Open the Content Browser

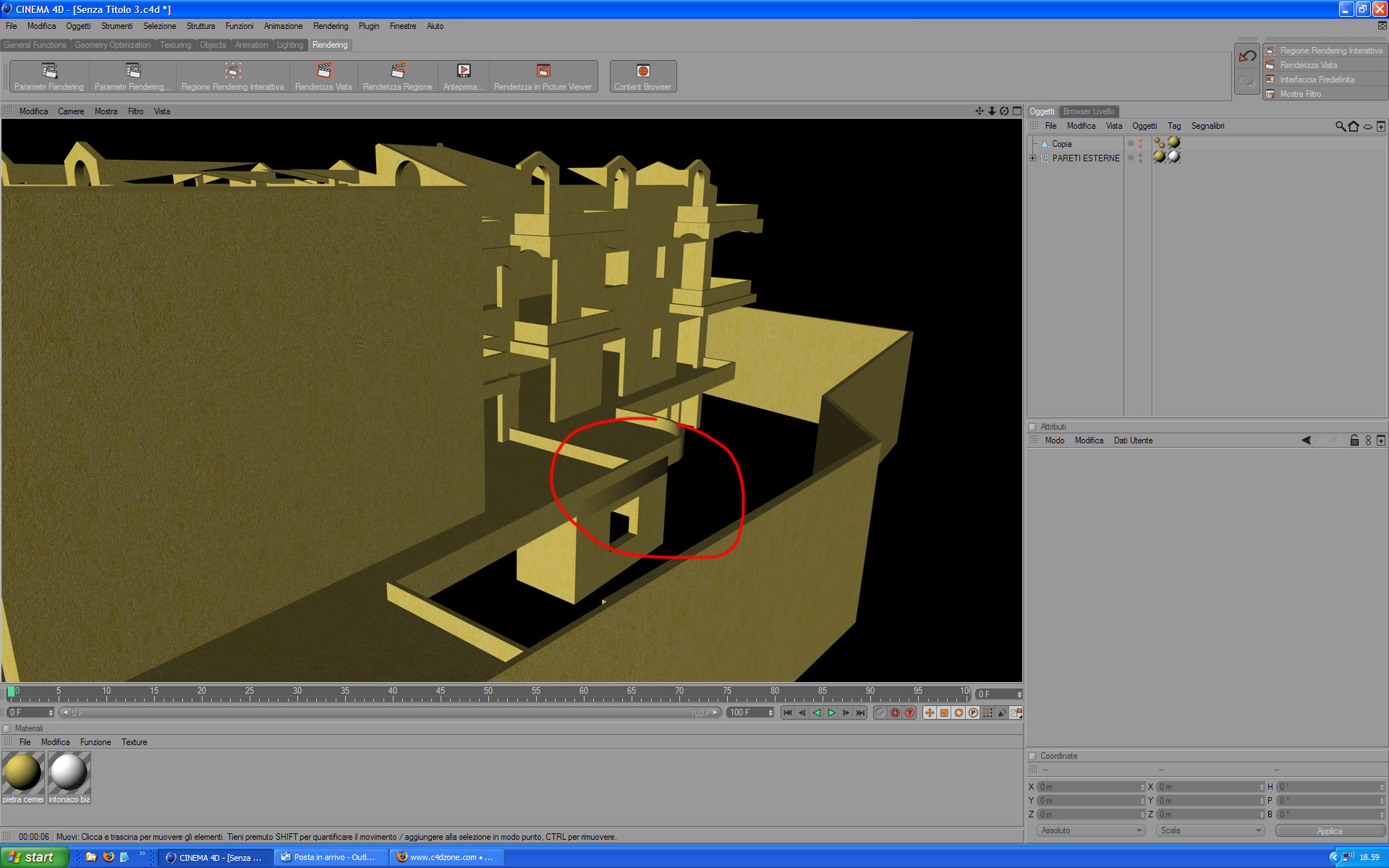tap(642, 76)
